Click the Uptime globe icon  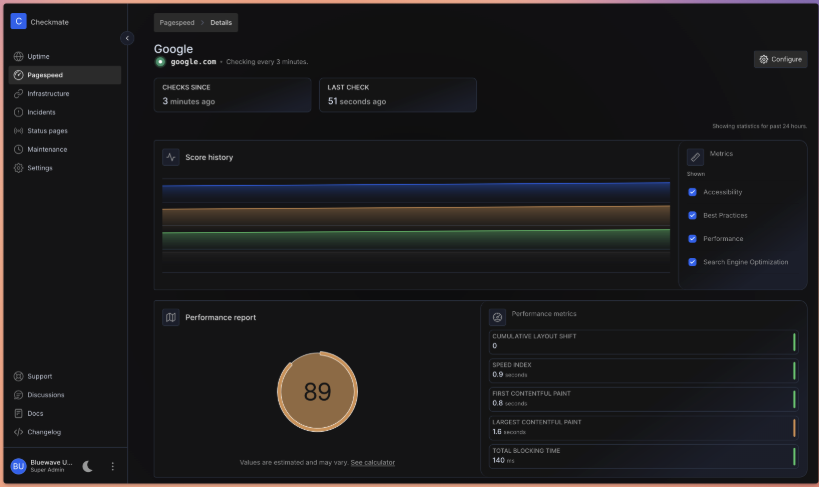[x=18, y=56]
